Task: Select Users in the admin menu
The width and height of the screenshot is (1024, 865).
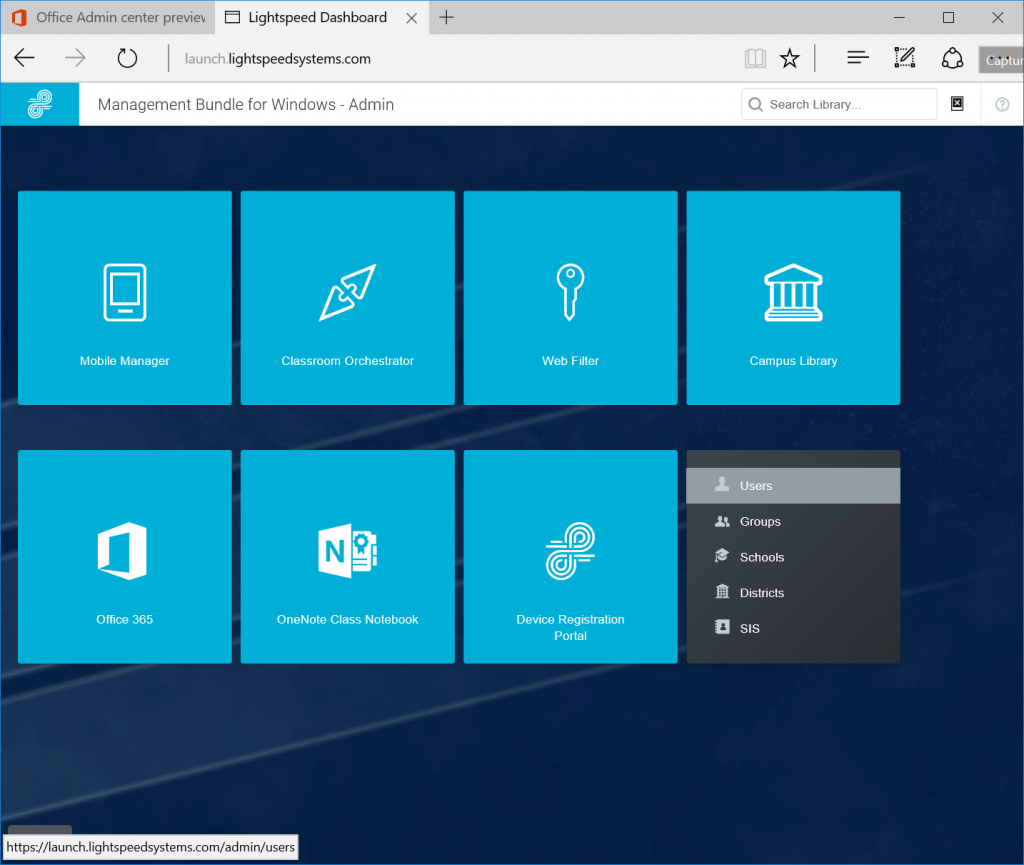Action: 793,486
